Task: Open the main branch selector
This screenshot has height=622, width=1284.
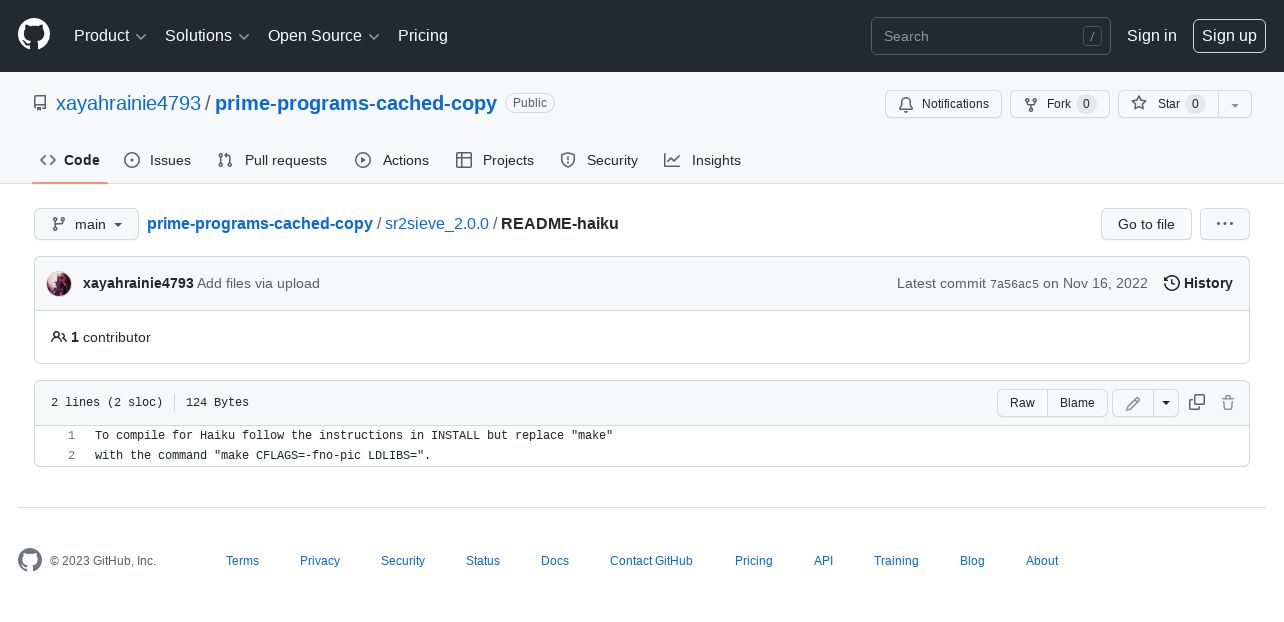Action: pos(86,224)
